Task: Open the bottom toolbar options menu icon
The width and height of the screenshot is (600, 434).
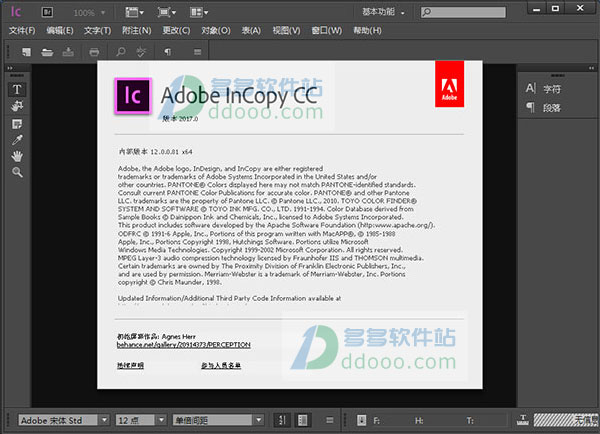Action: (329, 420)
